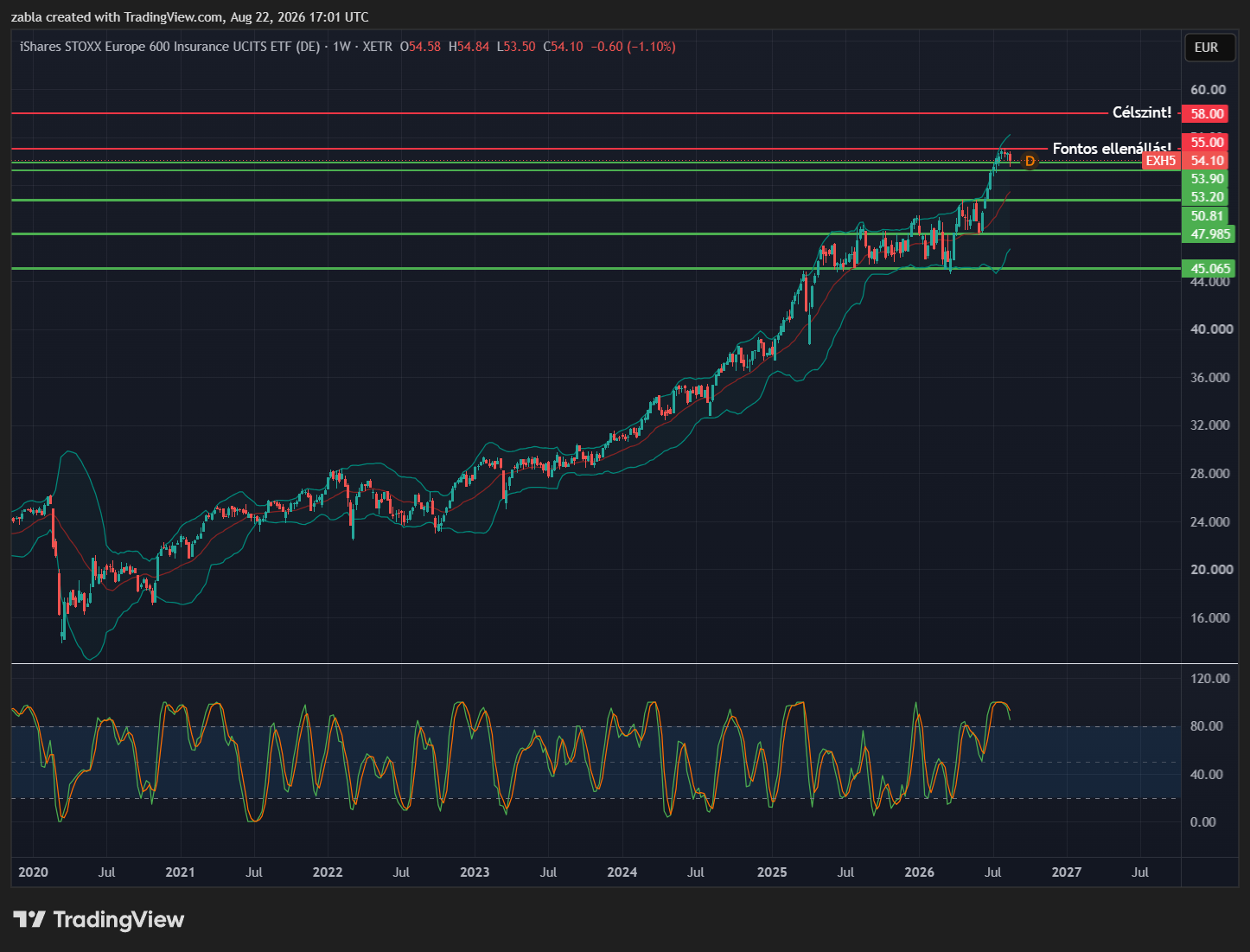Click the 2021 label on the time axis
The height and width of the screenshot is (952, 1250).
(180, 872)
